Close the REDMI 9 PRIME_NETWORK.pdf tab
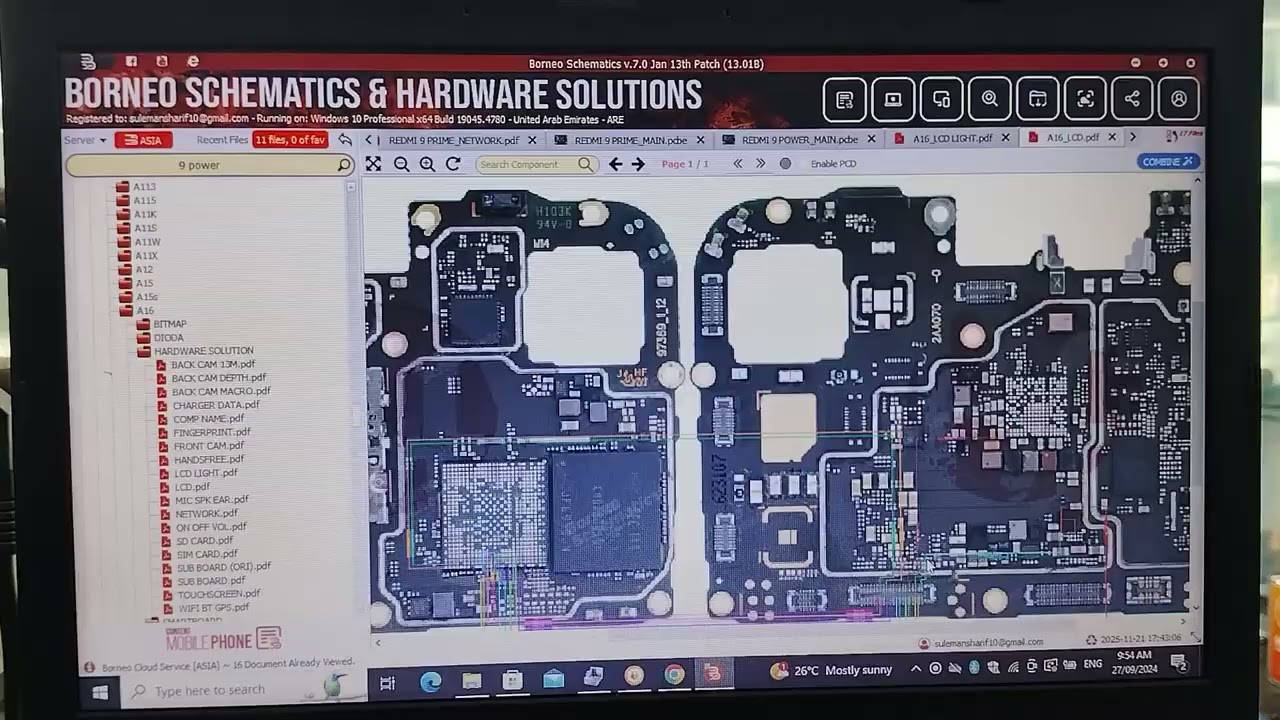Viewport: 1280px width, 720px height. coord(532,140)
